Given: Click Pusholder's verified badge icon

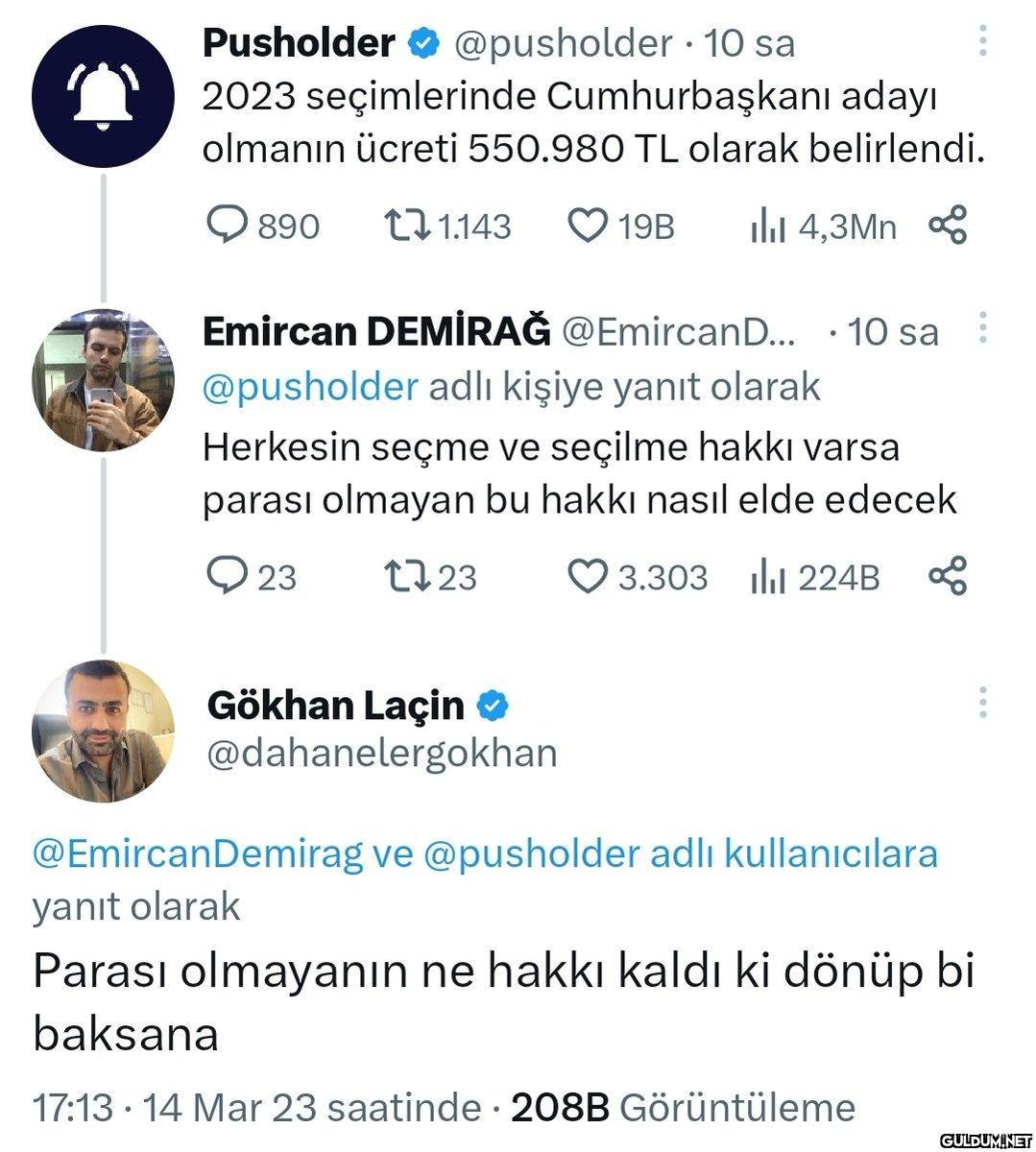Looking at the screenshot, I should pos(425,43).
